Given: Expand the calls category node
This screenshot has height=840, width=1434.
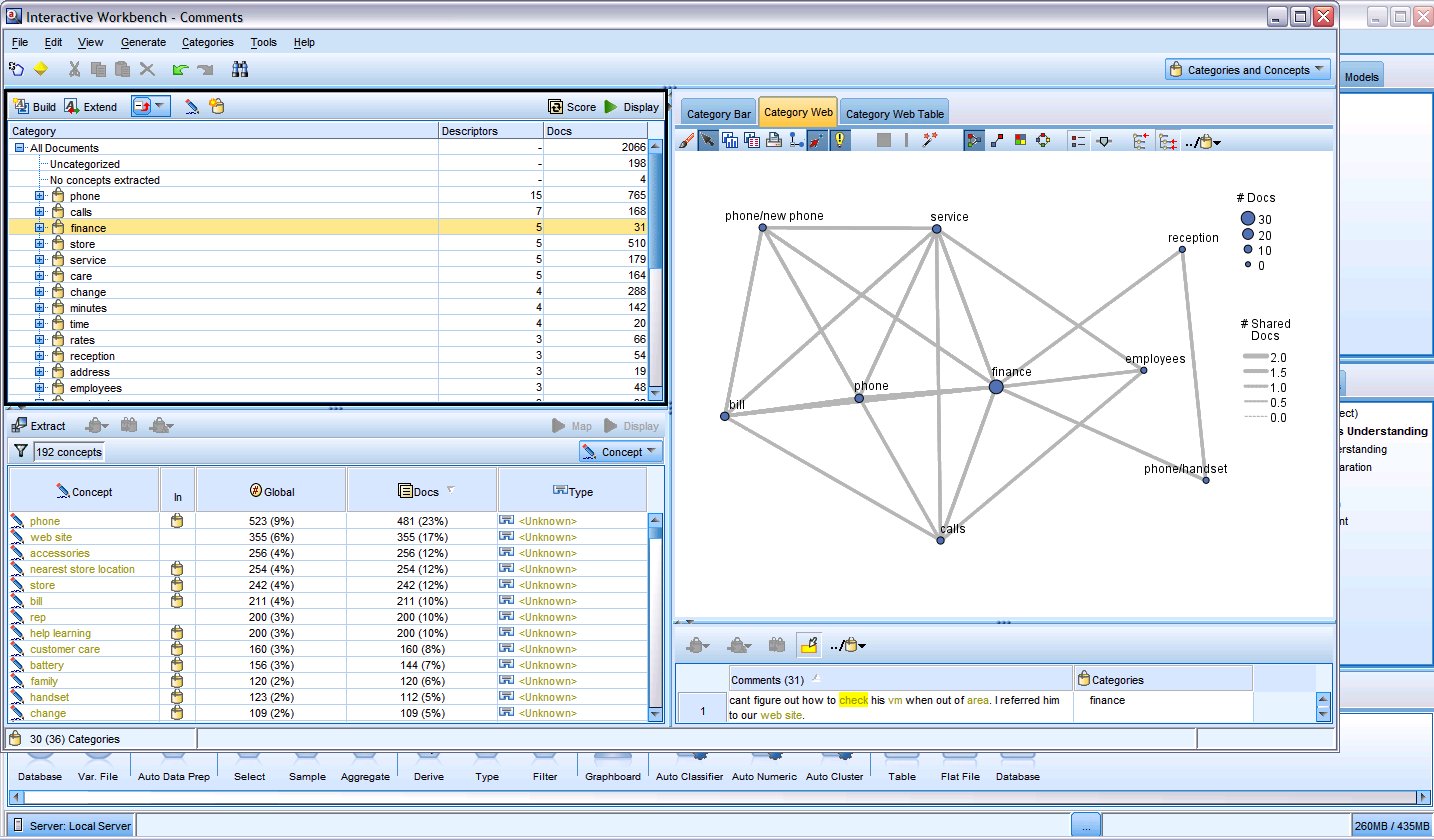Looking at the screenshot, I should (40, 212).
